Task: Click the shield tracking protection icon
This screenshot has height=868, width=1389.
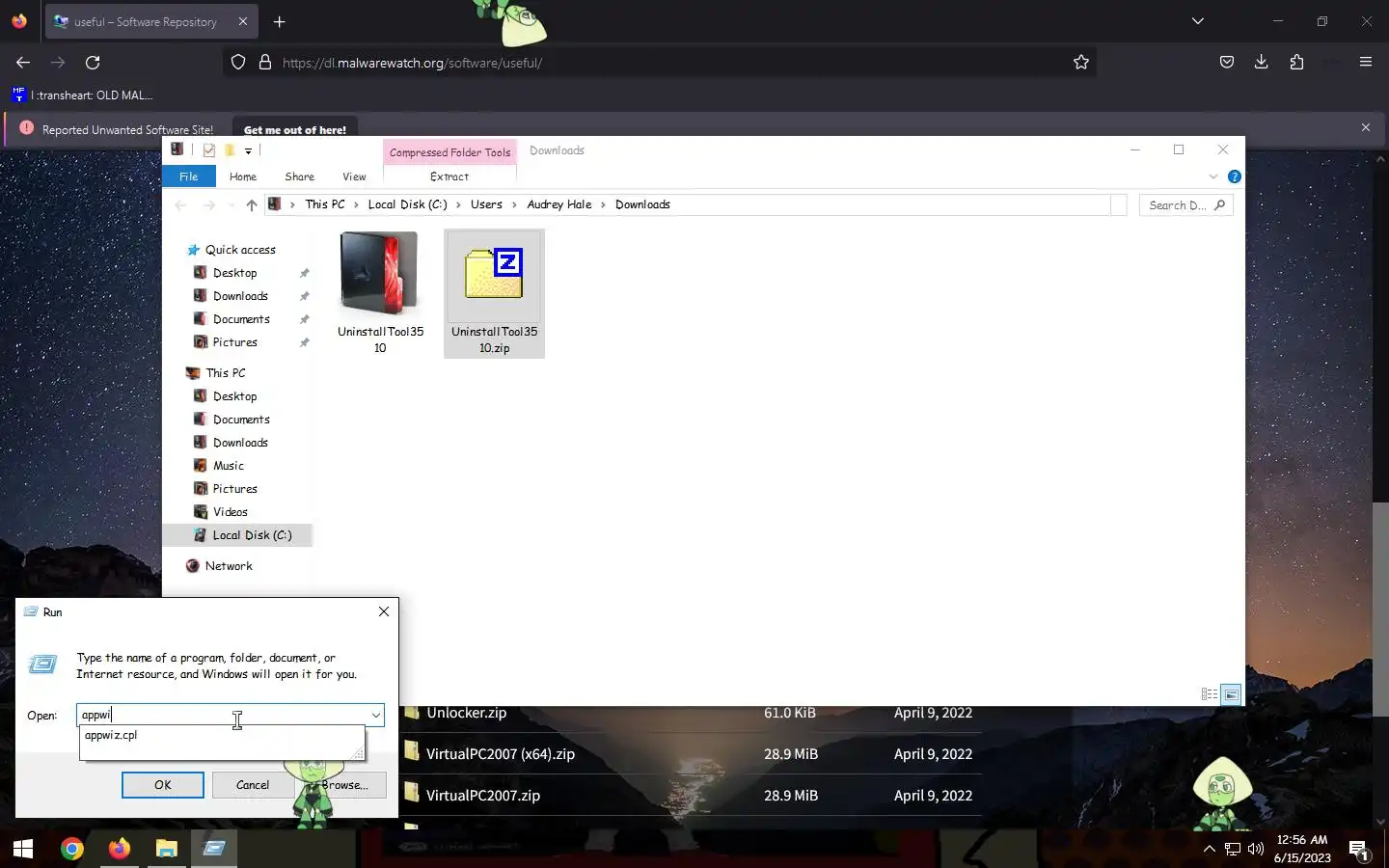Action: (x=238, y=63)
